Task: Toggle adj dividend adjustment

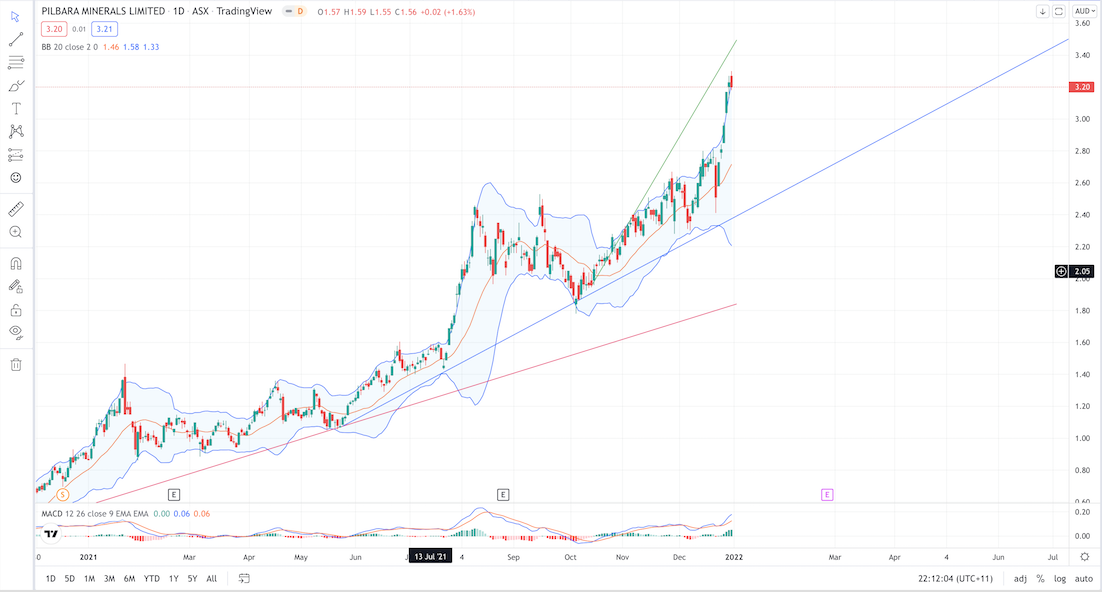Action: (1020, 579)
